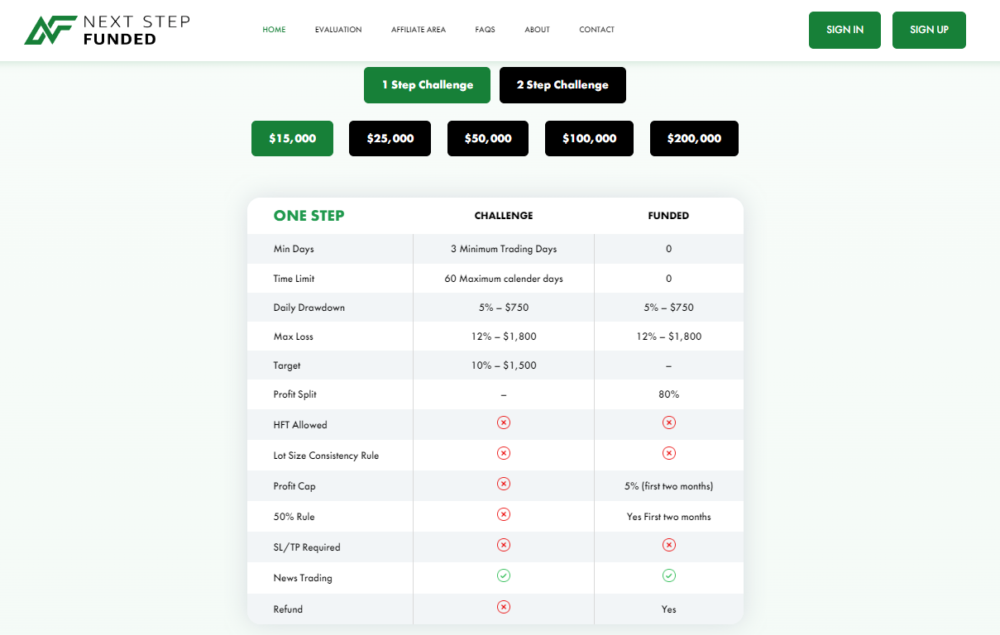Click the Sign Up button
The width and height of the screenshot is (1000, 635).
929,30
